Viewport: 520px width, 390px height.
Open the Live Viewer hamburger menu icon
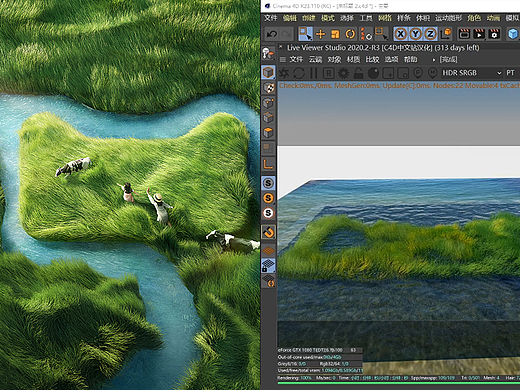point(283,60)
